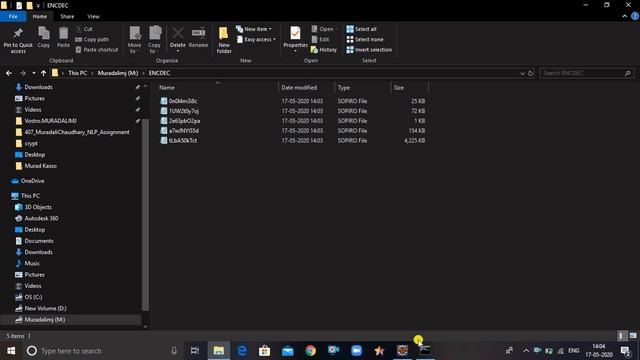Open Downloads in Quick access

(38, 87)
